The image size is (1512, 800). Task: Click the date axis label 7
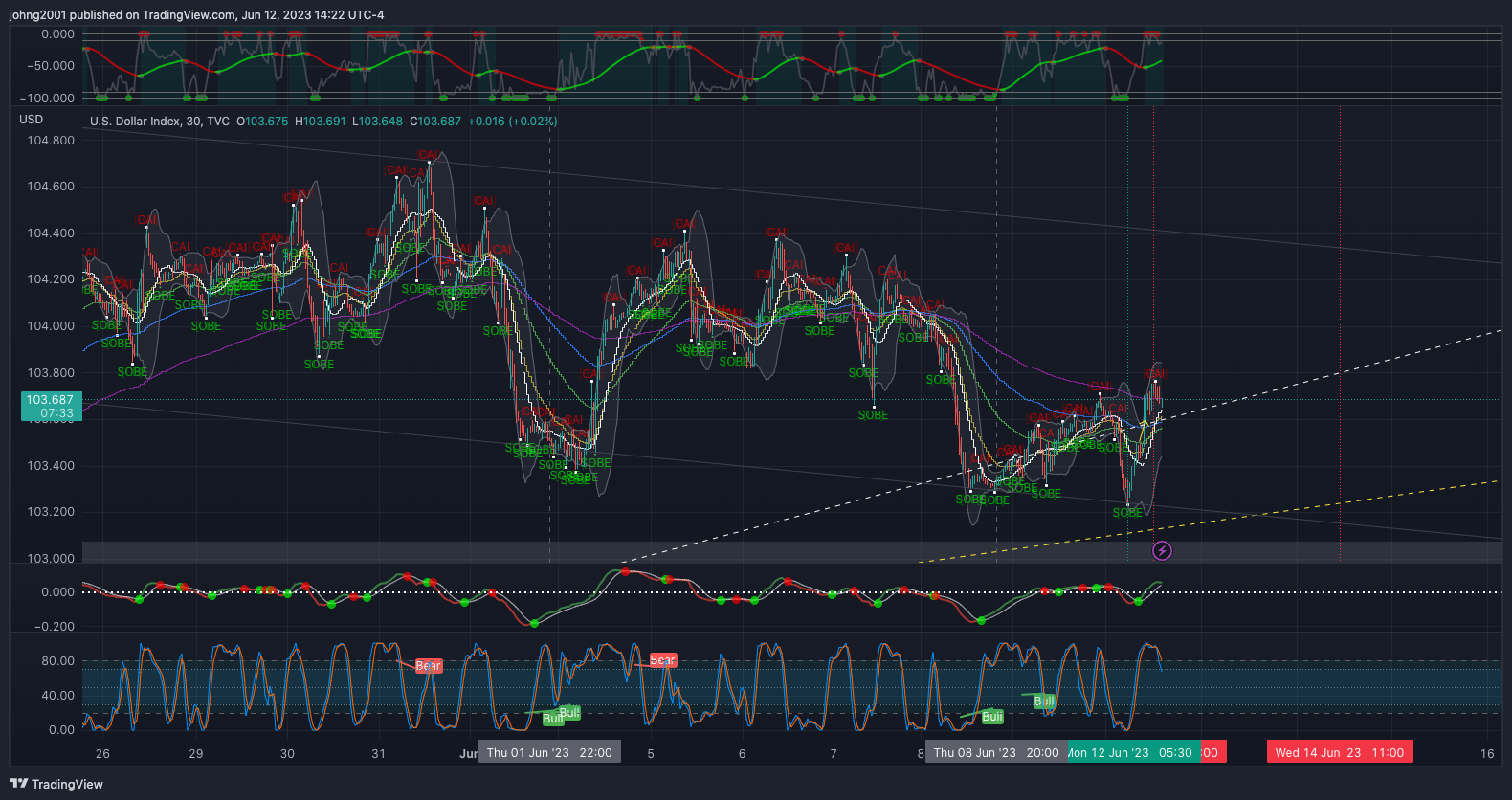(834, 754)
